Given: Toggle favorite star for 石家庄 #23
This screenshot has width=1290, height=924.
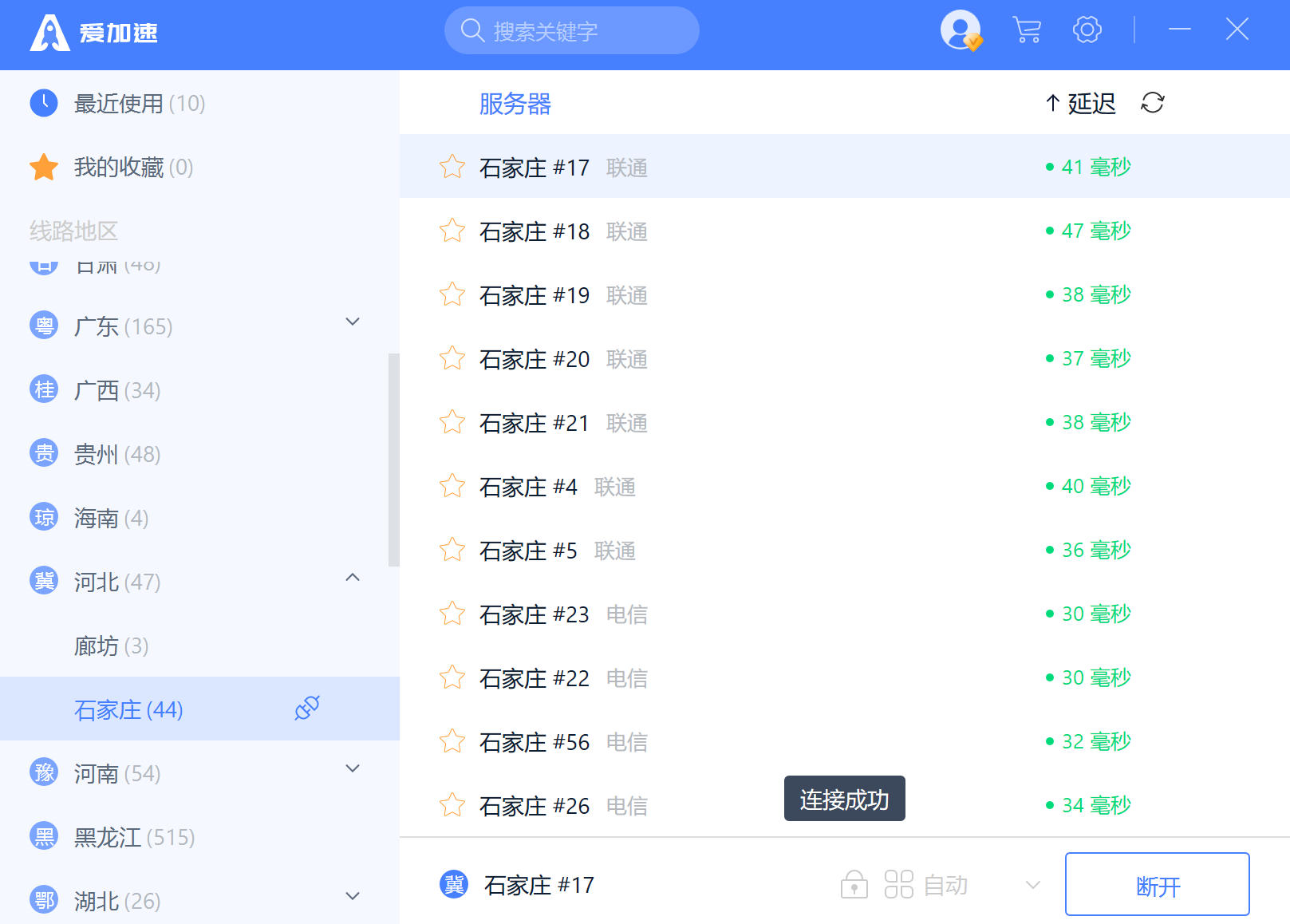Looking at the screenshot, I should click(x=452, y=614).
